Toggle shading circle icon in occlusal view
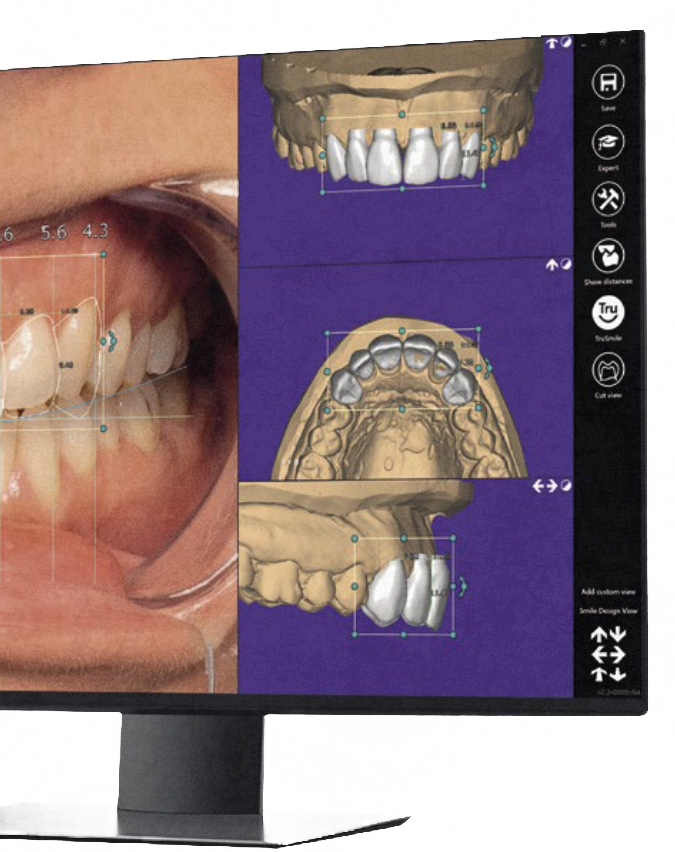The height and width of the screenshot is (852, 675). 565,264
